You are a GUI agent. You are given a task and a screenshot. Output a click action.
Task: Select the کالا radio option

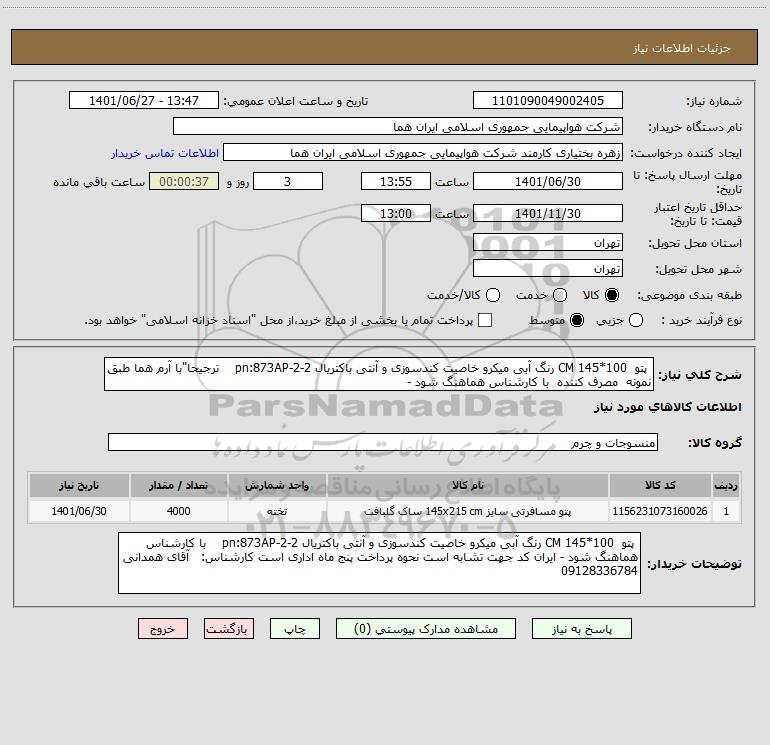coord(611,295)
